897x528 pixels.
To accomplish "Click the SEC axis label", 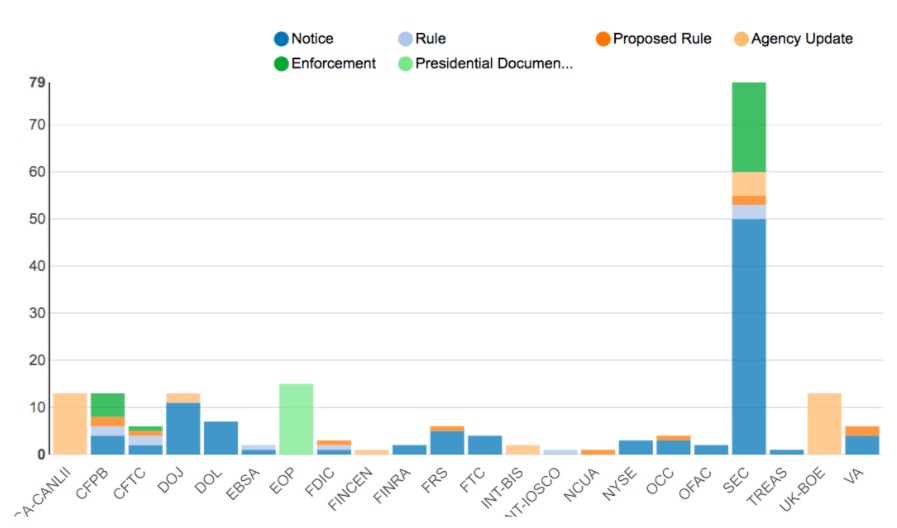I will pyautogui.click(x=736, y=481).
